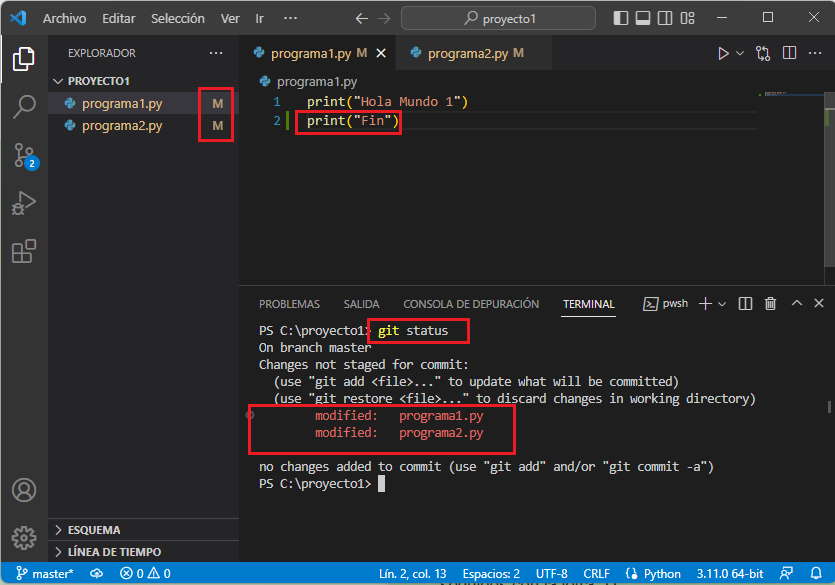Publish to cloud icon in status bar
This screenshot has width=835, height=585.
(x=96, y=573)
